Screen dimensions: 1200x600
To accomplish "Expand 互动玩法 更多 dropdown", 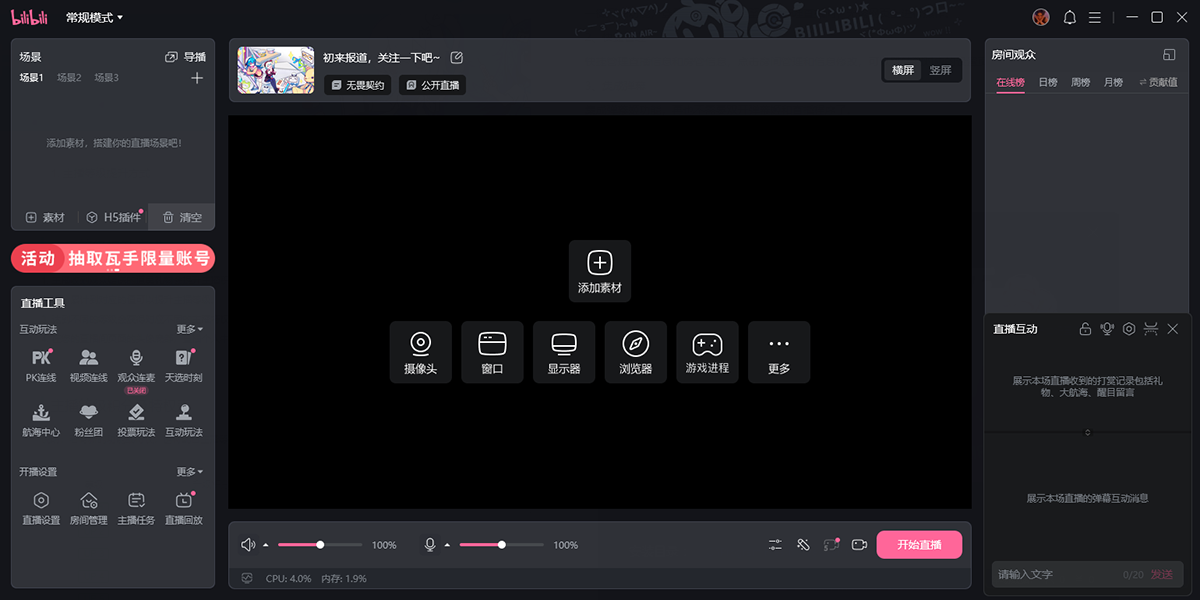I will tap(190, 329).
